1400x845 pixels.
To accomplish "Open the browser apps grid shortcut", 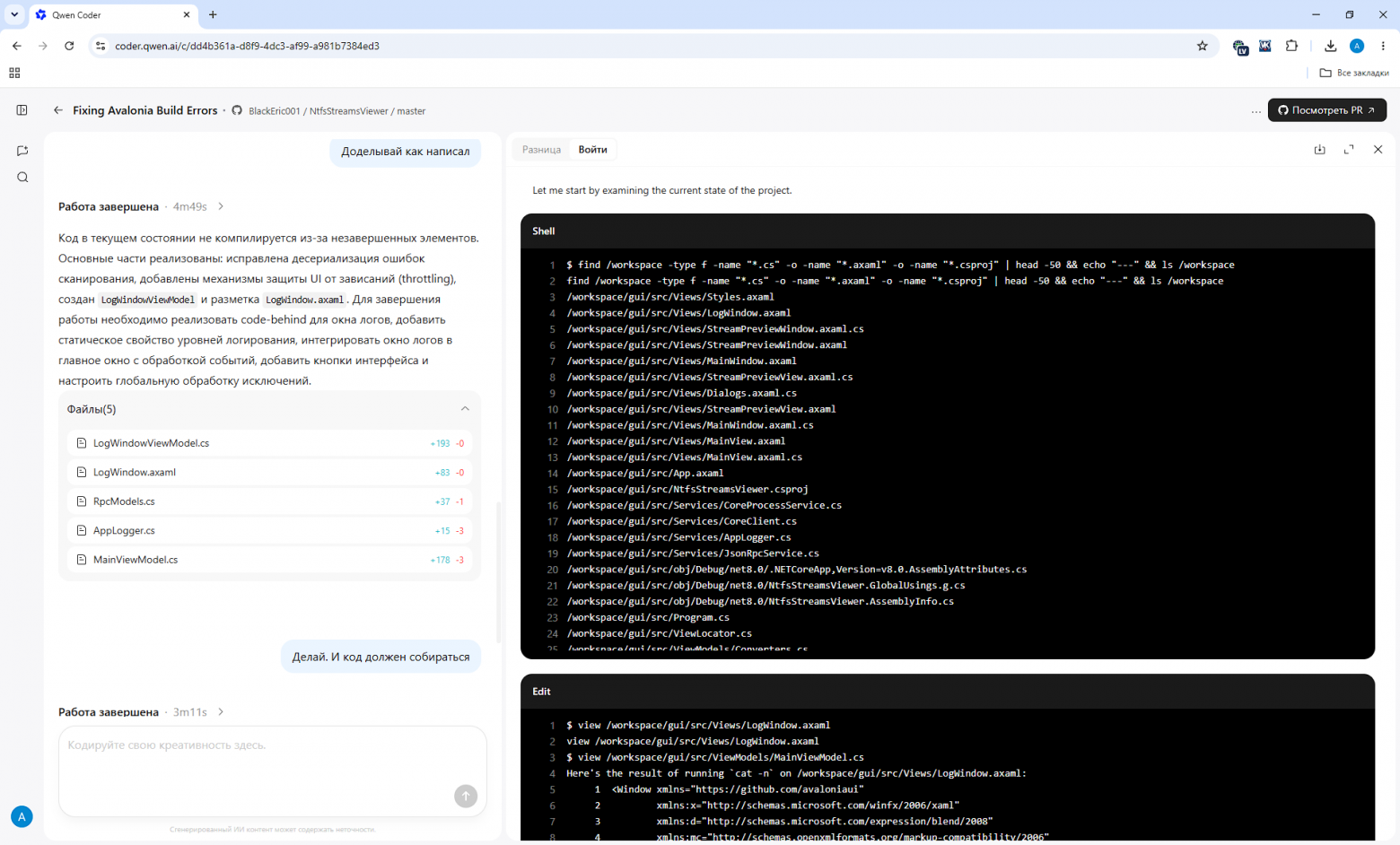I will 14,73.
